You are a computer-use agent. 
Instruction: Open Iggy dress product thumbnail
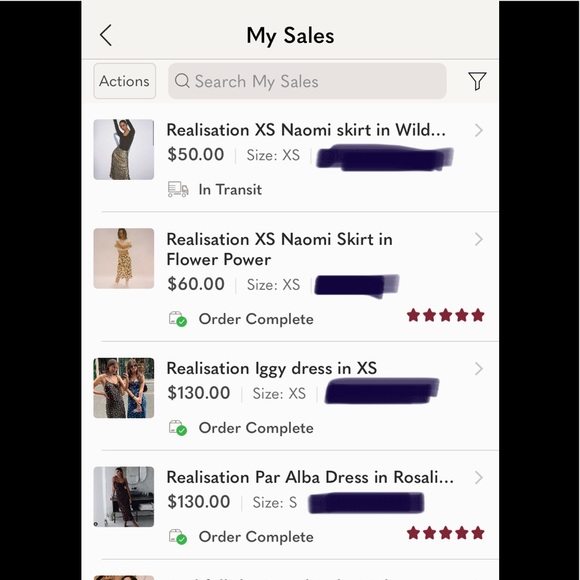click(x=124, y=388)
